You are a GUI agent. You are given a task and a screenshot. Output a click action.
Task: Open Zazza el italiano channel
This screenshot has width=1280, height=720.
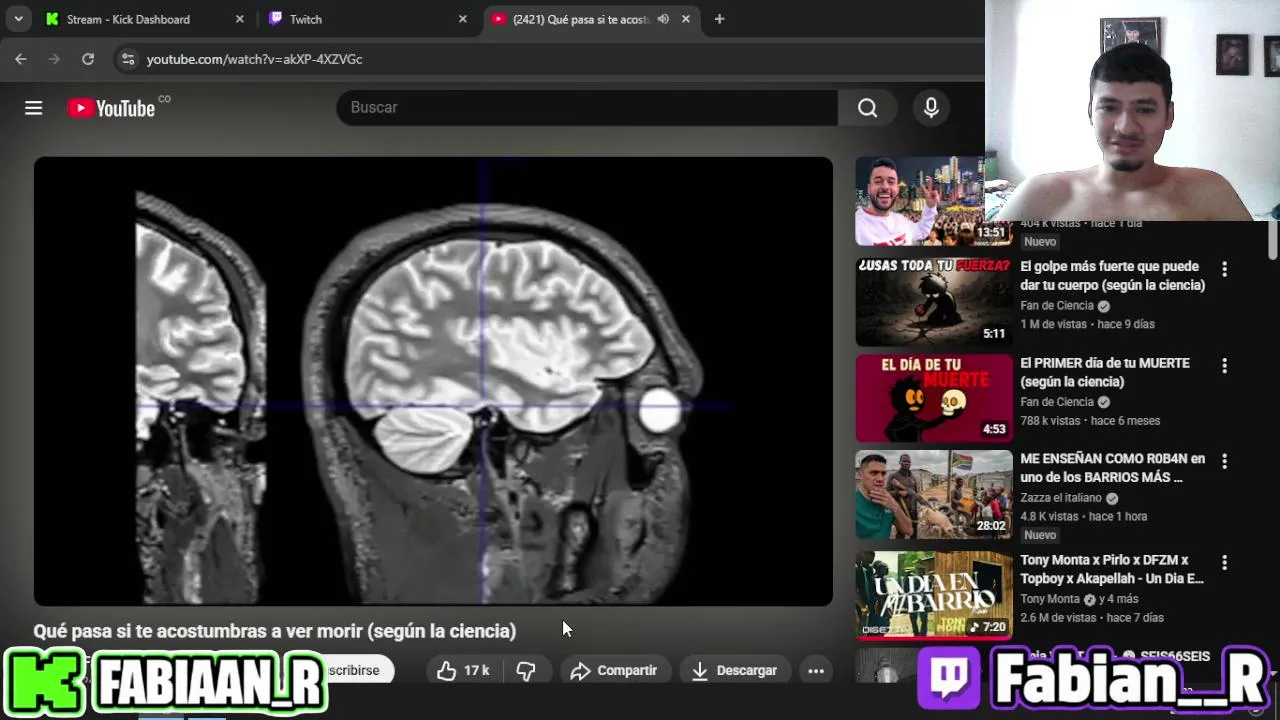click(1061, 498)
